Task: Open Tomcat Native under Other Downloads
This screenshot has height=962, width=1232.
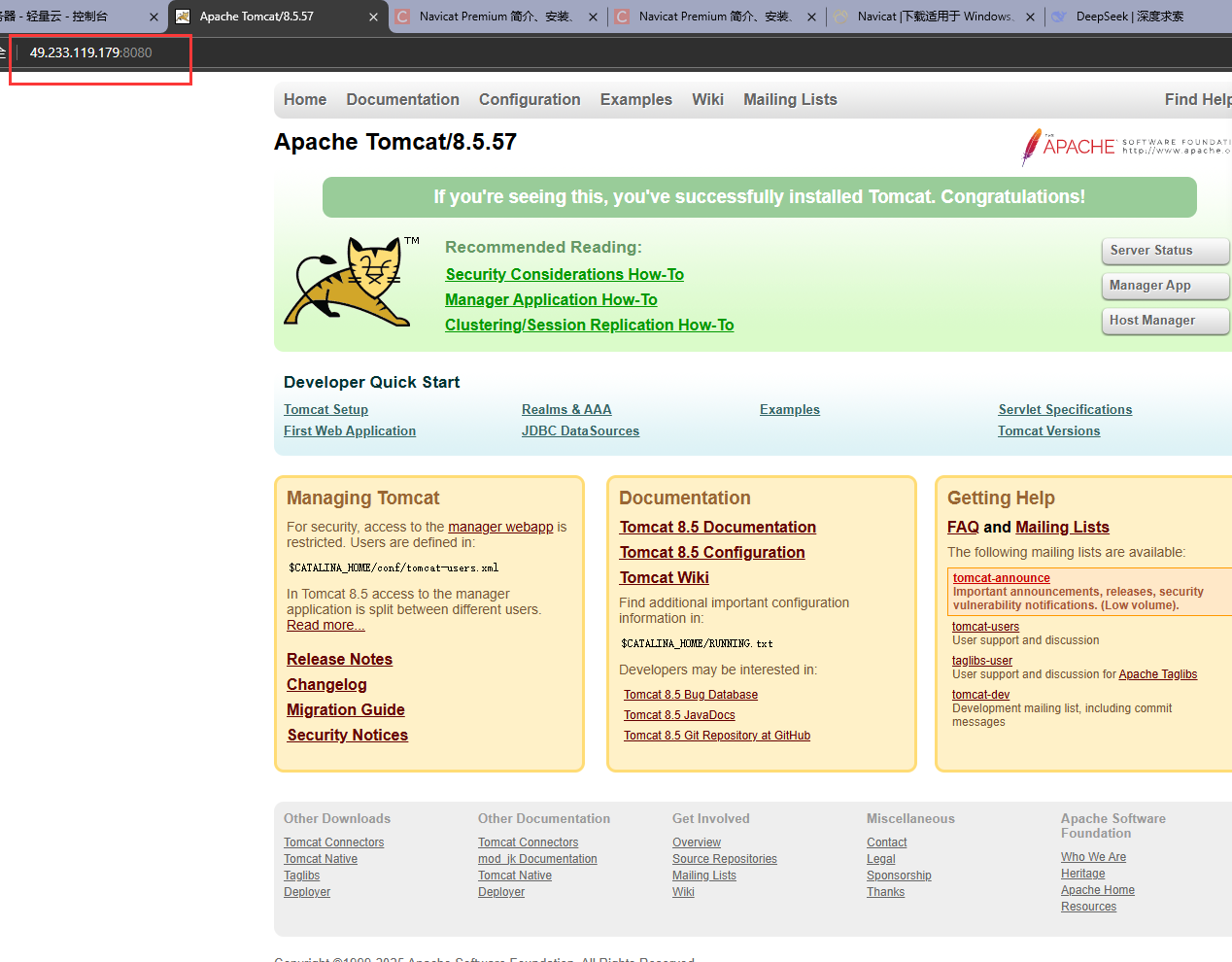Action: point(321,859)
